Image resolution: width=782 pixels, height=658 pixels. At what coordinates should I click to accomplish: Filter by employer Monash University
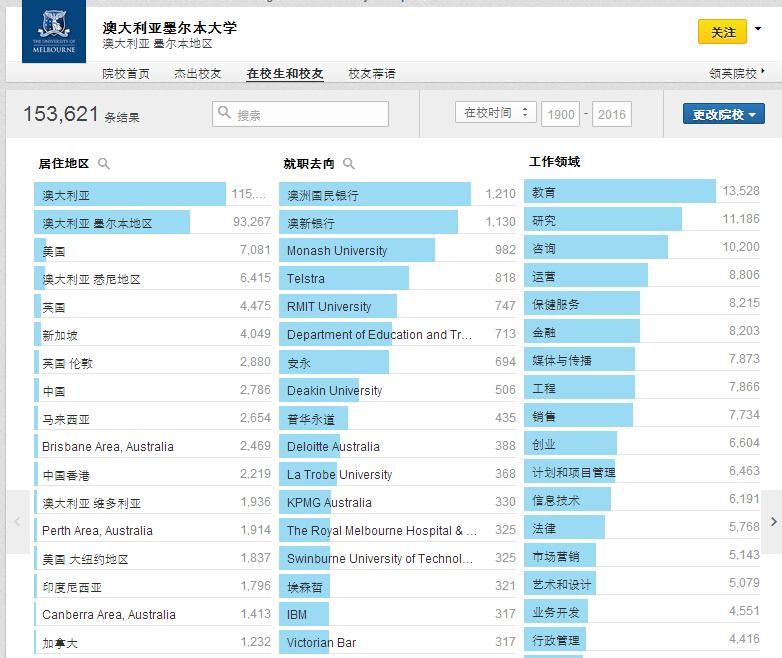pyautogui.click(x=398, y=250)
